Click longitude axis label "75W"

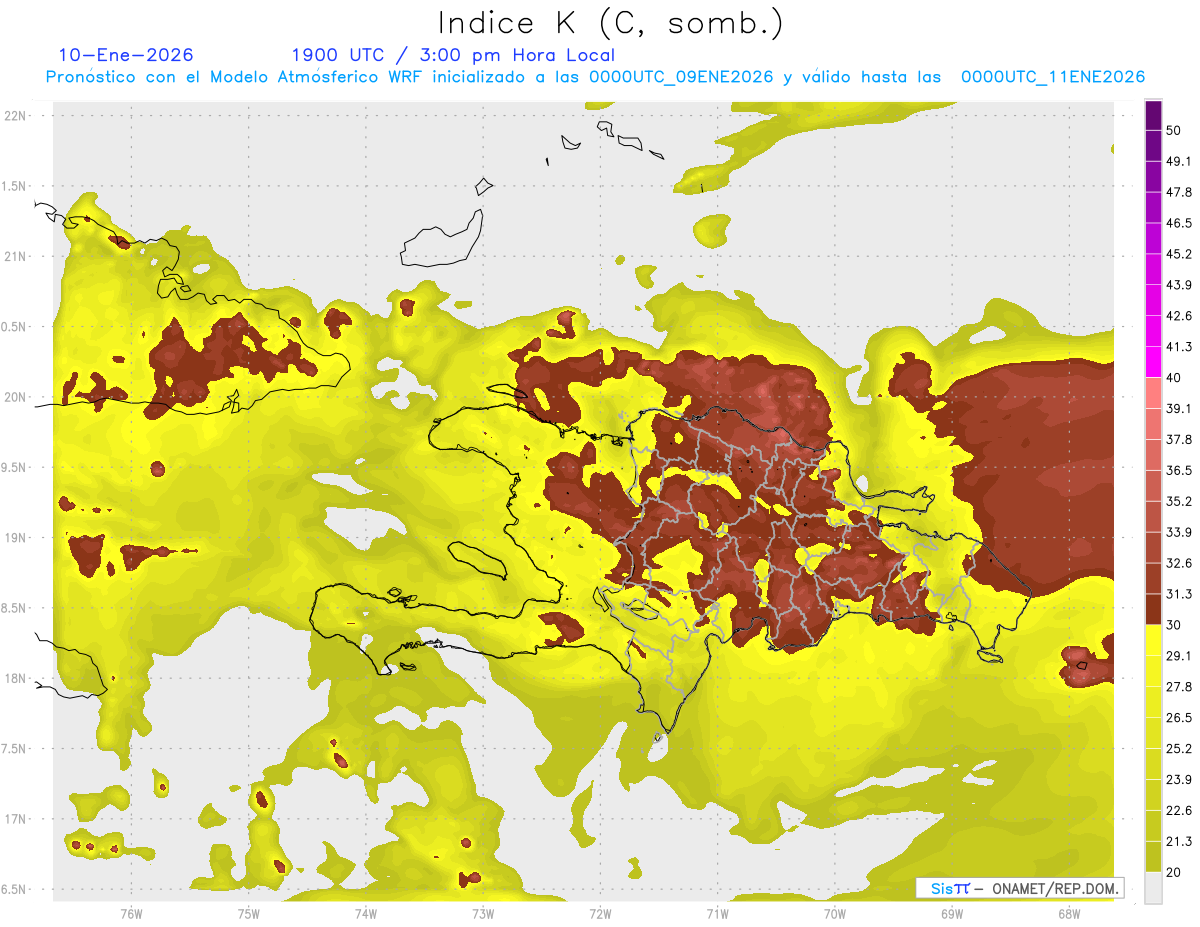point(248,913)
